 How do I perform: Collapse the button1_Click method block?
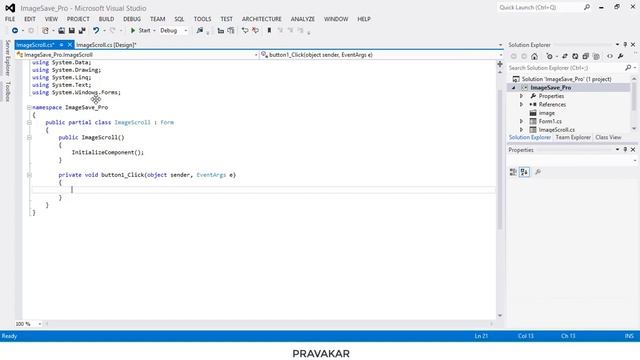tap(29, 175)
